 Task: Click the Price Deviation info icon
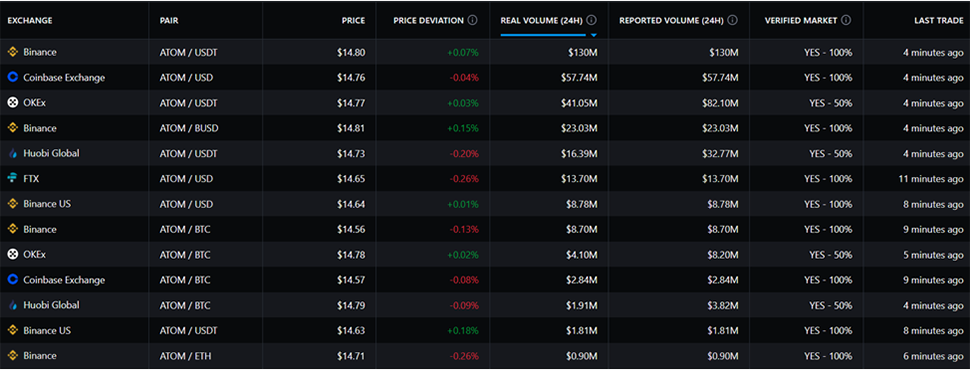pyautogui.click(x=473, y=20)
